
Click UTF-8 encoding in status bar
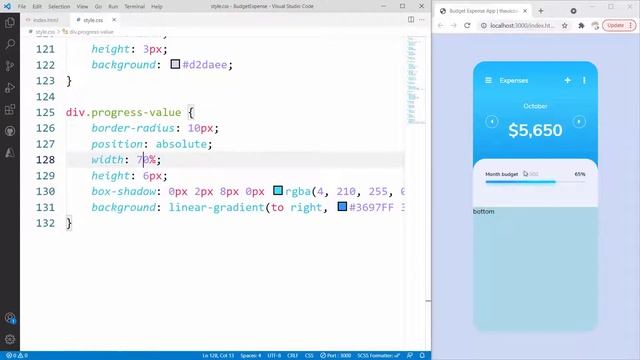point(274,356)
